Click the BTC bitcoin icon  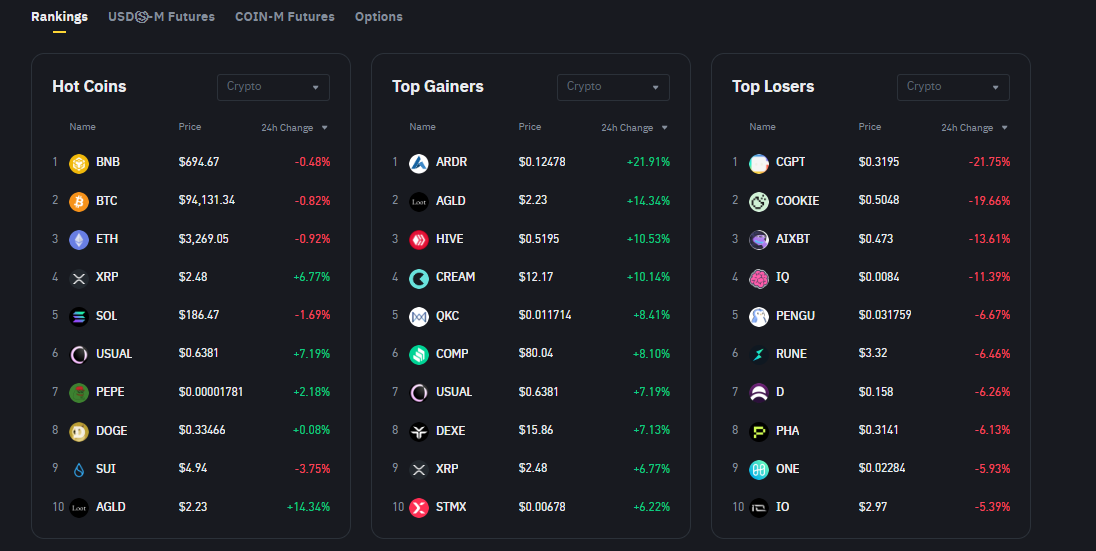(78, 201)
